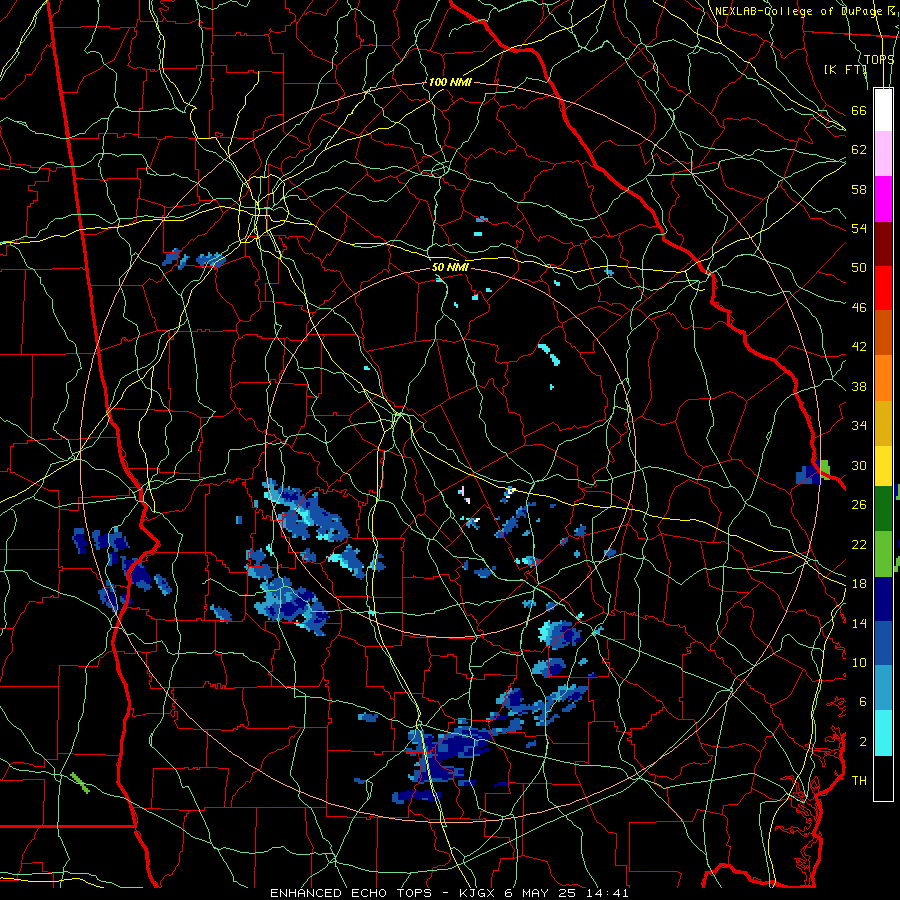Click the "66" legend value
Viewport: 900px width, 900px height.
point(859,110)
